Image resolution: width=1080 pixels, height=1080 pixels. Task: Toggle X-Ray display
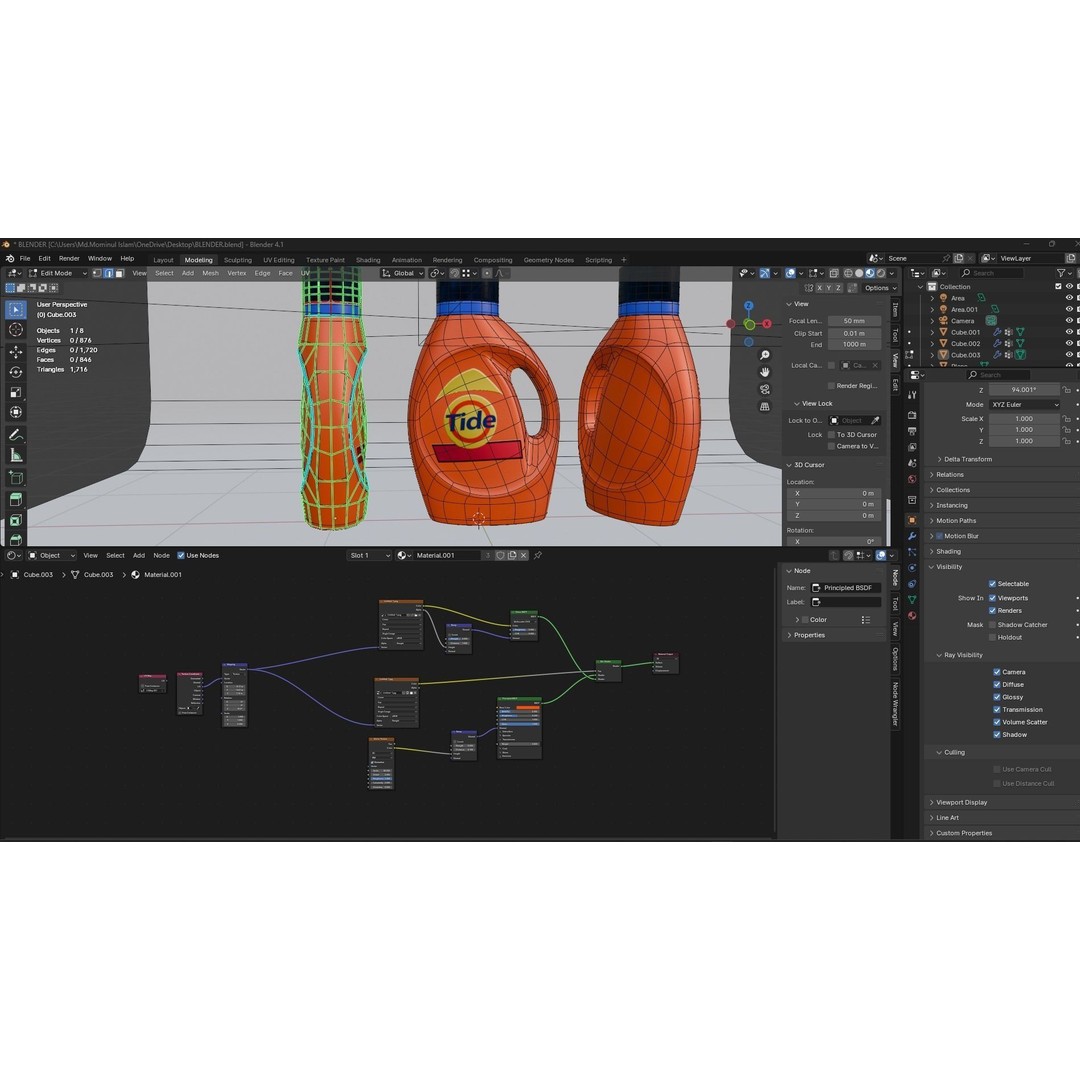point(834,273)
